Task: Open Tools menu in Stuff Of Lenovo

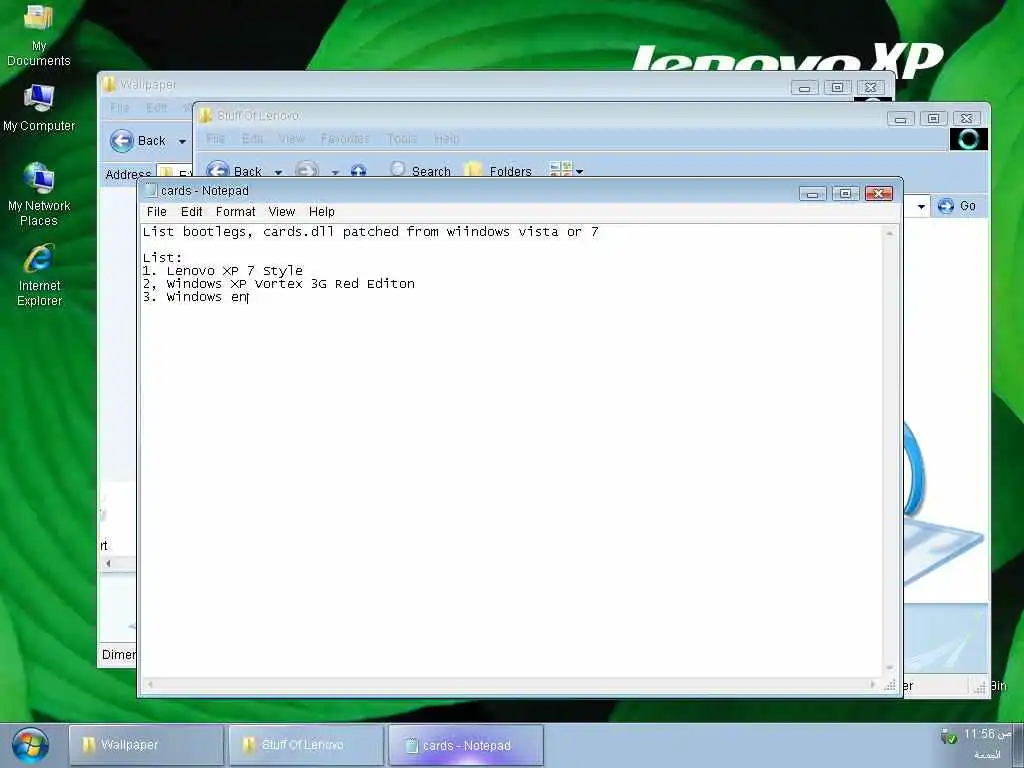Action: (x=402, y=138)
